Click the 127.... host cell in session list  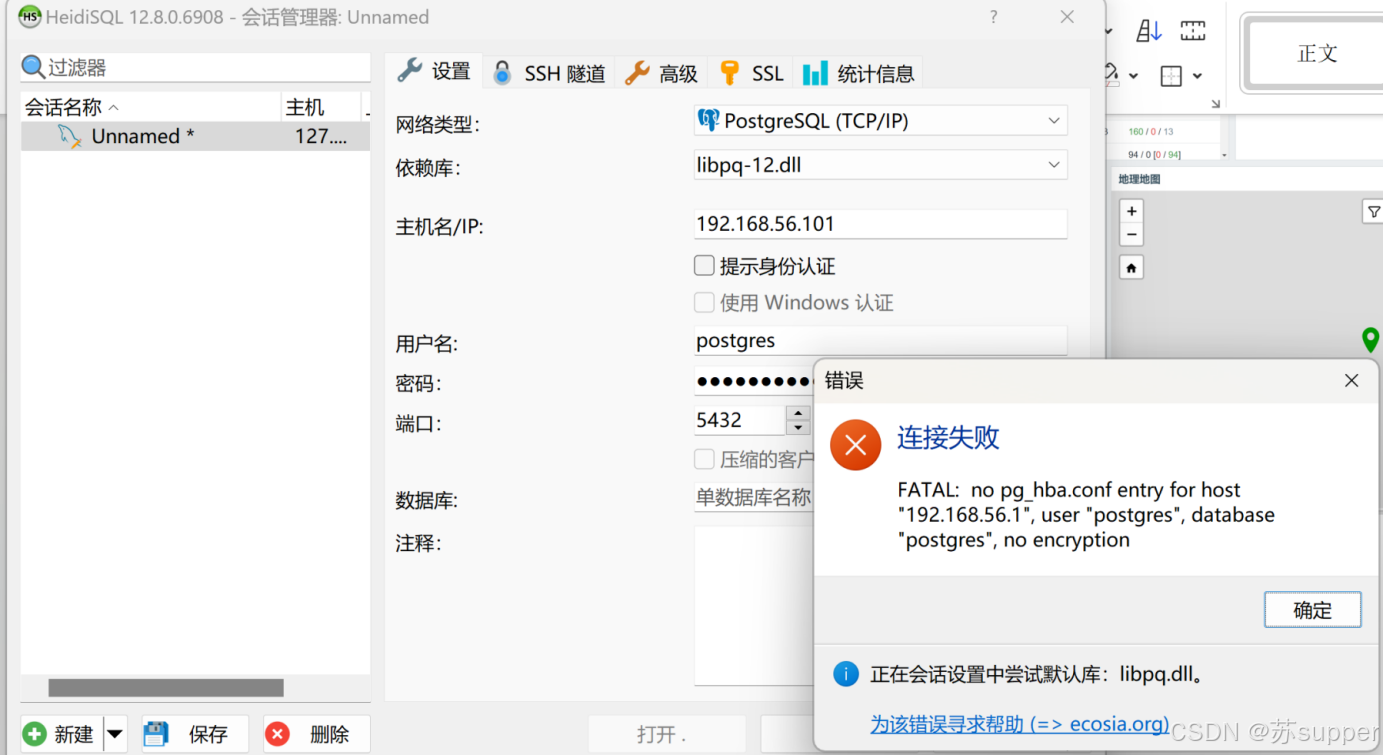click(321, 136)
